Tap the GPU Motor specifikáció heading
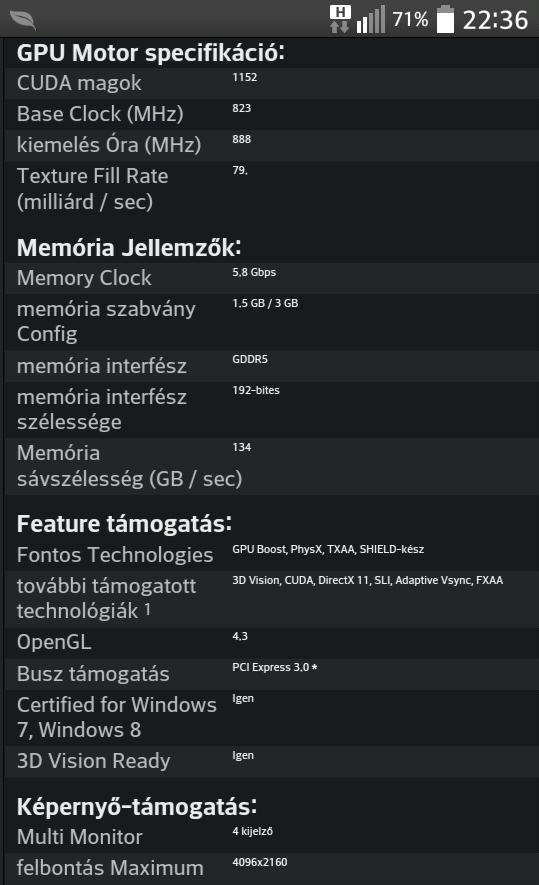539x885 pixels. (x=151, y=53)
